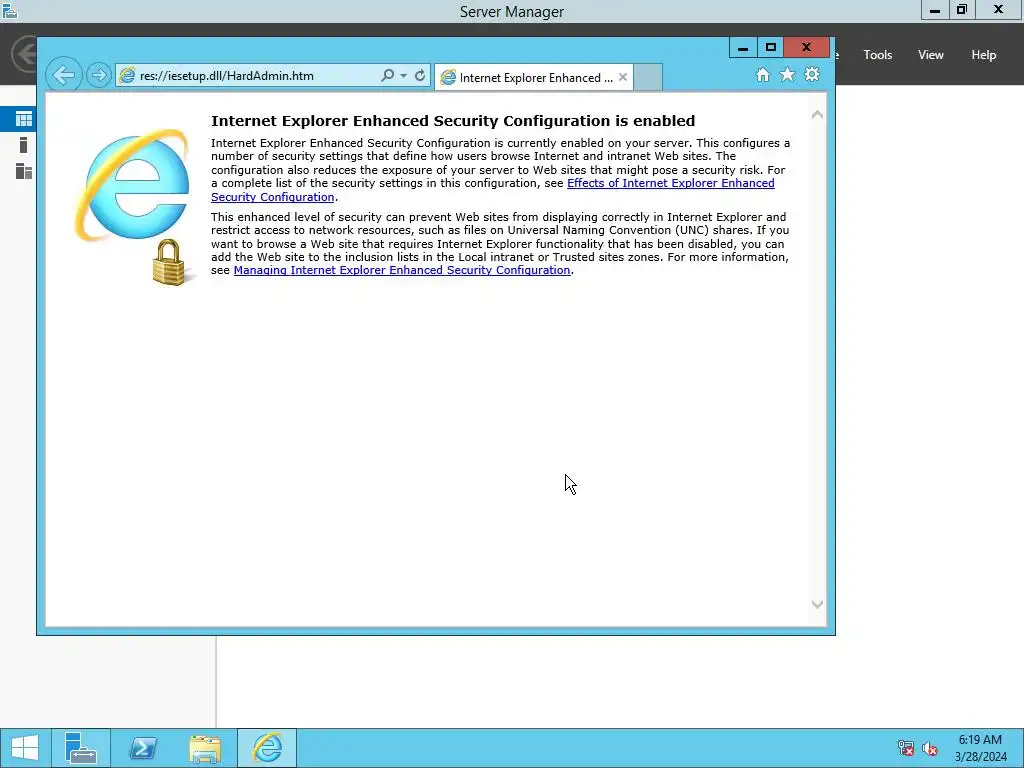Click the volume tray icon
Viewport: 1024px width, 768px height.
pyautogui.click(x=930, y=748)
